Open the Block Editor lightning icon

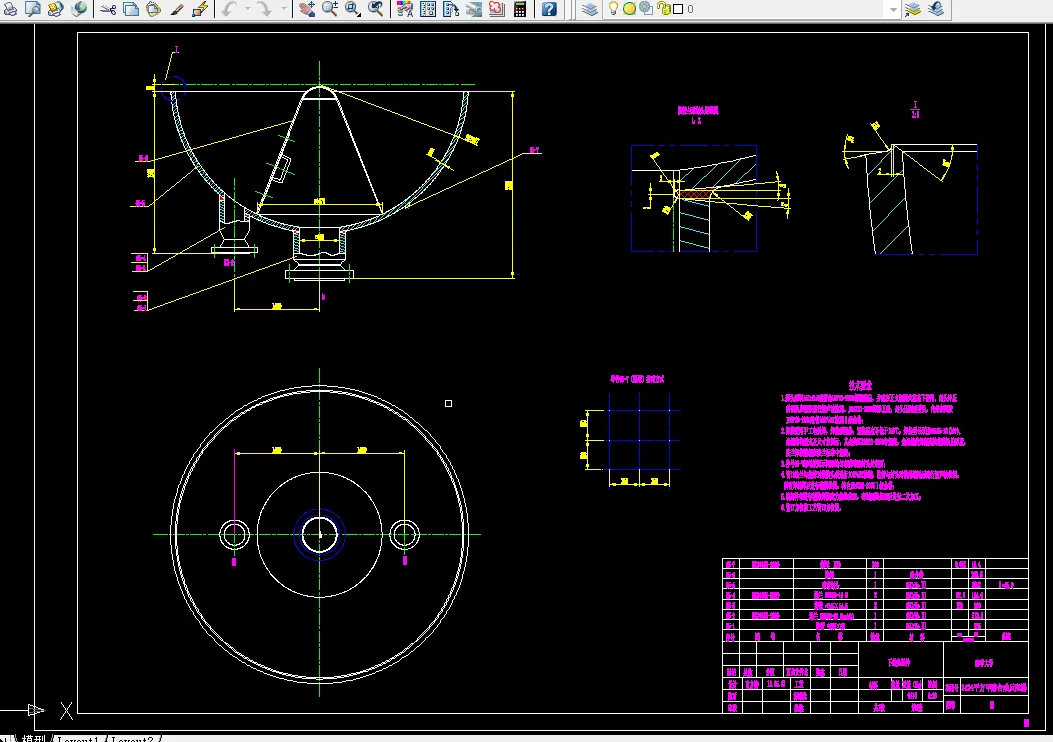click(199, 9)
